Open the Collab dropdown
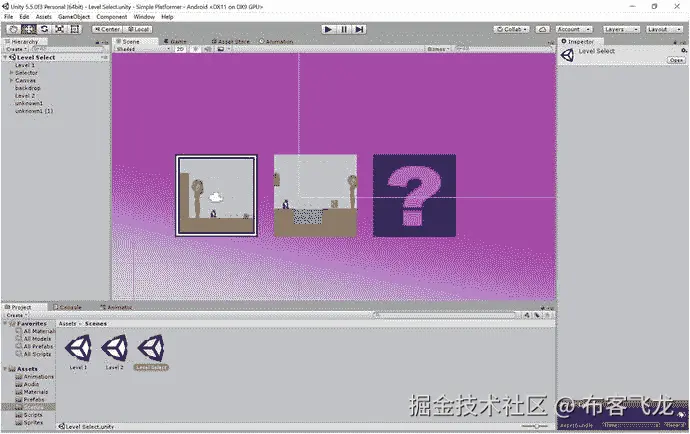The image size is (690, 434). tap(512, 29)
